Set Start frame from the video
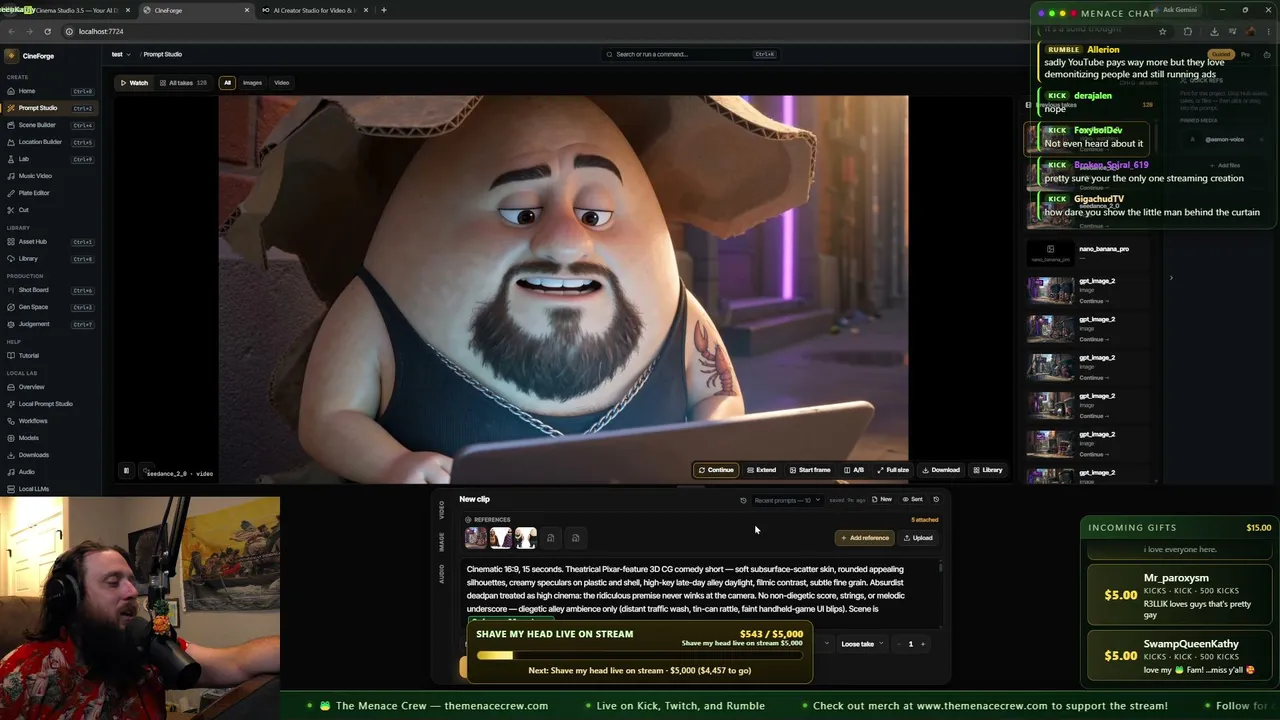Image resolution: width=1280 pixels, height=720 pixels. coord(810,470)
